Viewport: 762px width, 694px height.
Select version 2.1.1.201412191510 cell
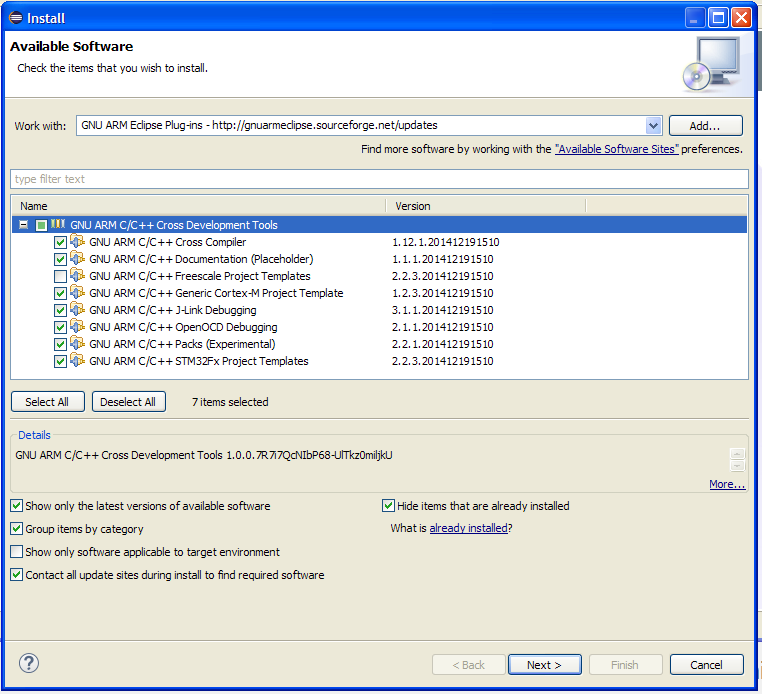[443, 327]
